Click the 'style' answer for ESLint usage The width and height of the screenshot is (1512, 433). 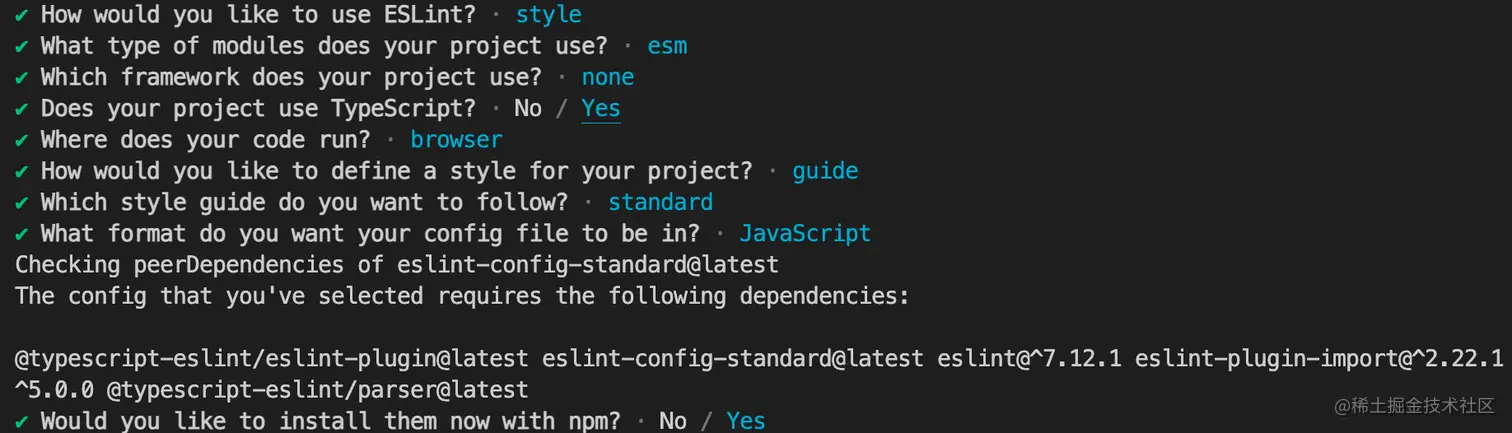tap(549, 15)
